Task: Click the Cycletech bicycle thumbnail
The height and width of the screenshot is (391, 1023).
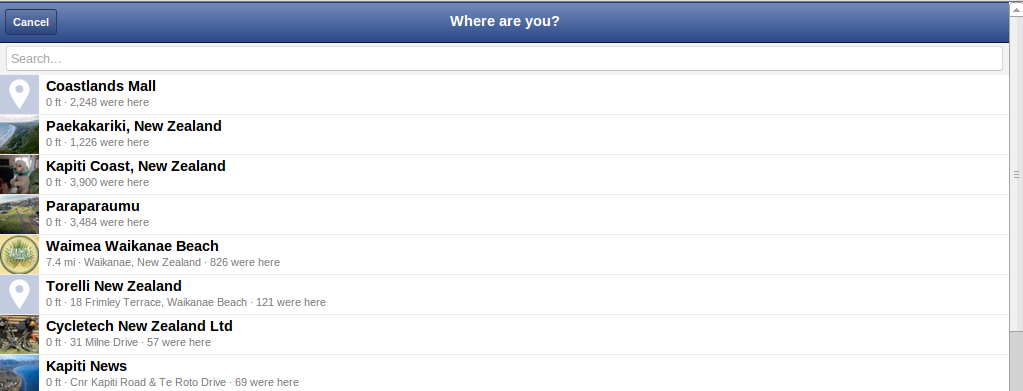Action: click(x=20, y=334)
